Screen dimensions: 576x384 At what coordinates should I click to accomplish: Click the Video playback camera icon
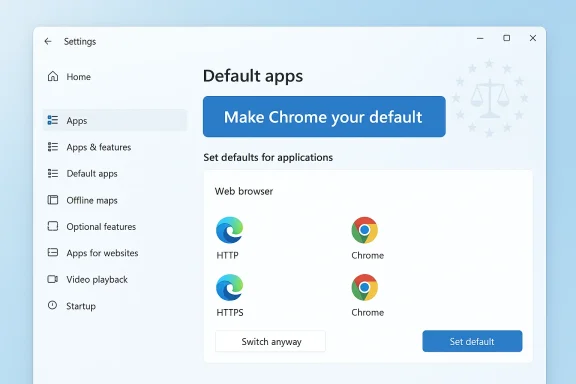(53, 279)
